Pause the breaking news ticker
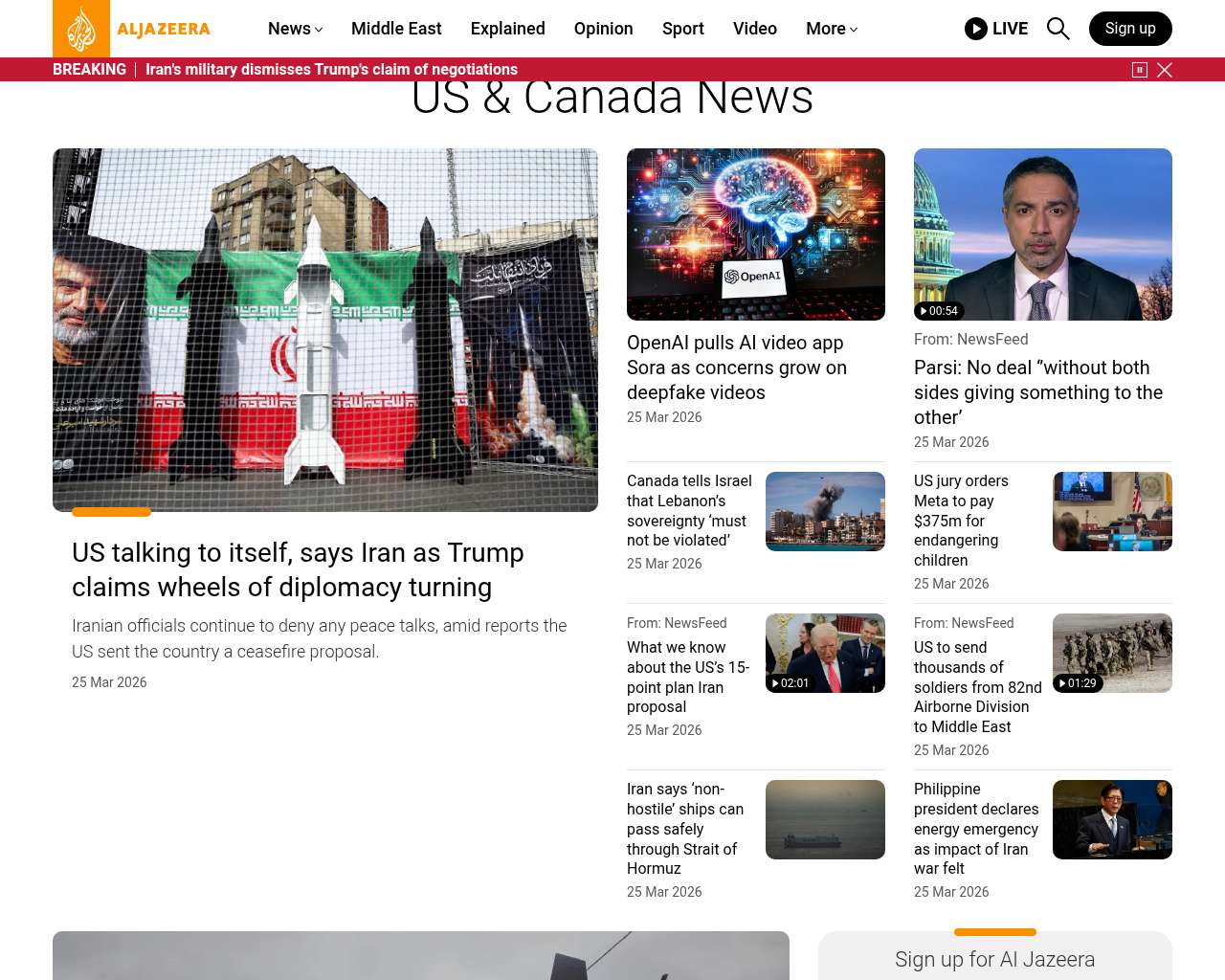The image size is (1225, 980). [x=1140, y=70]
